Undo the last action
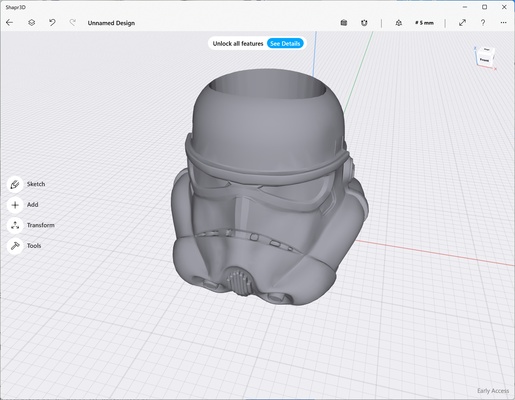This screenshot has height=400, width=515. pos(52,23)
